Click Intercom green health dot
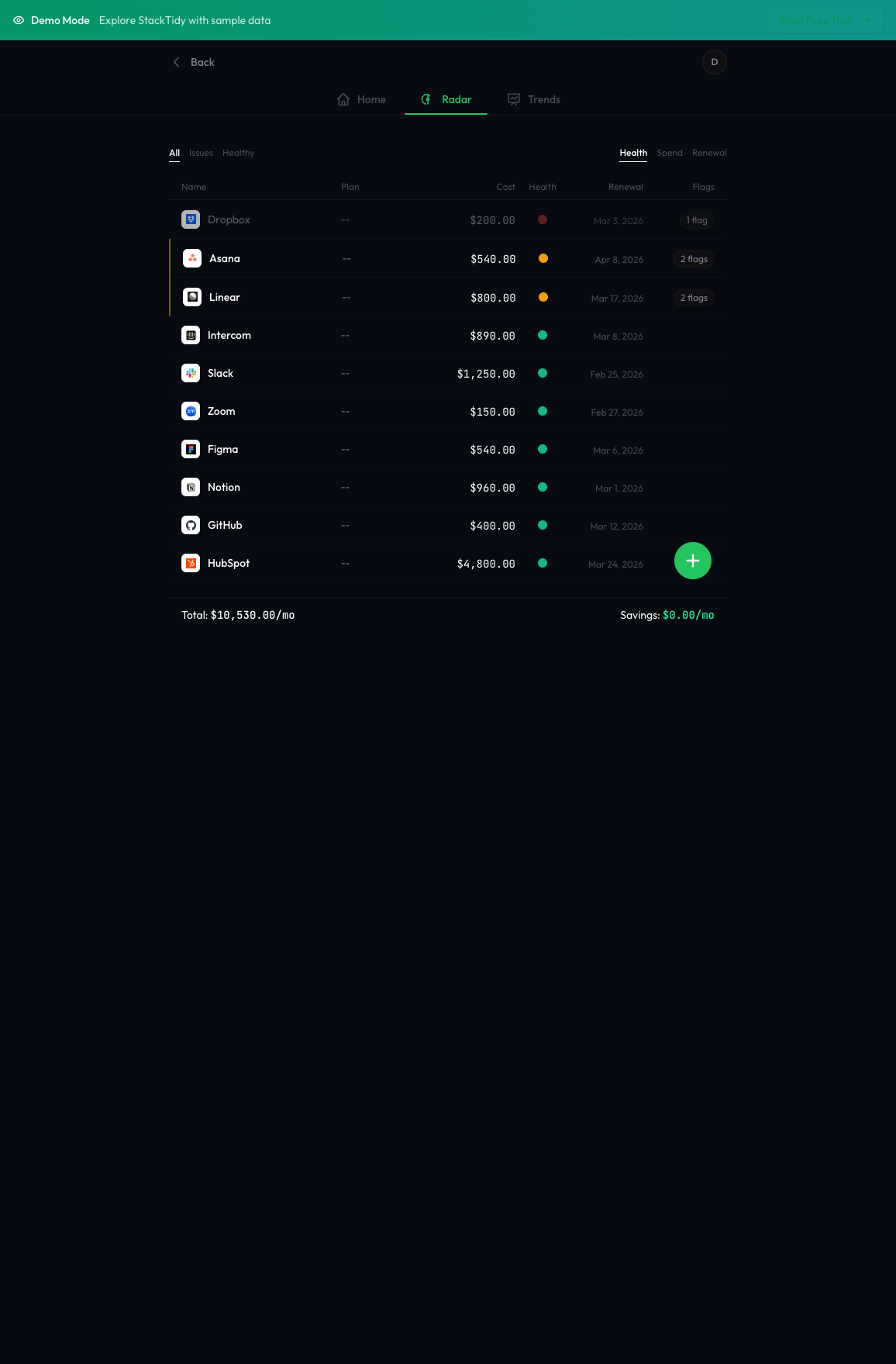 click(543, 335)
